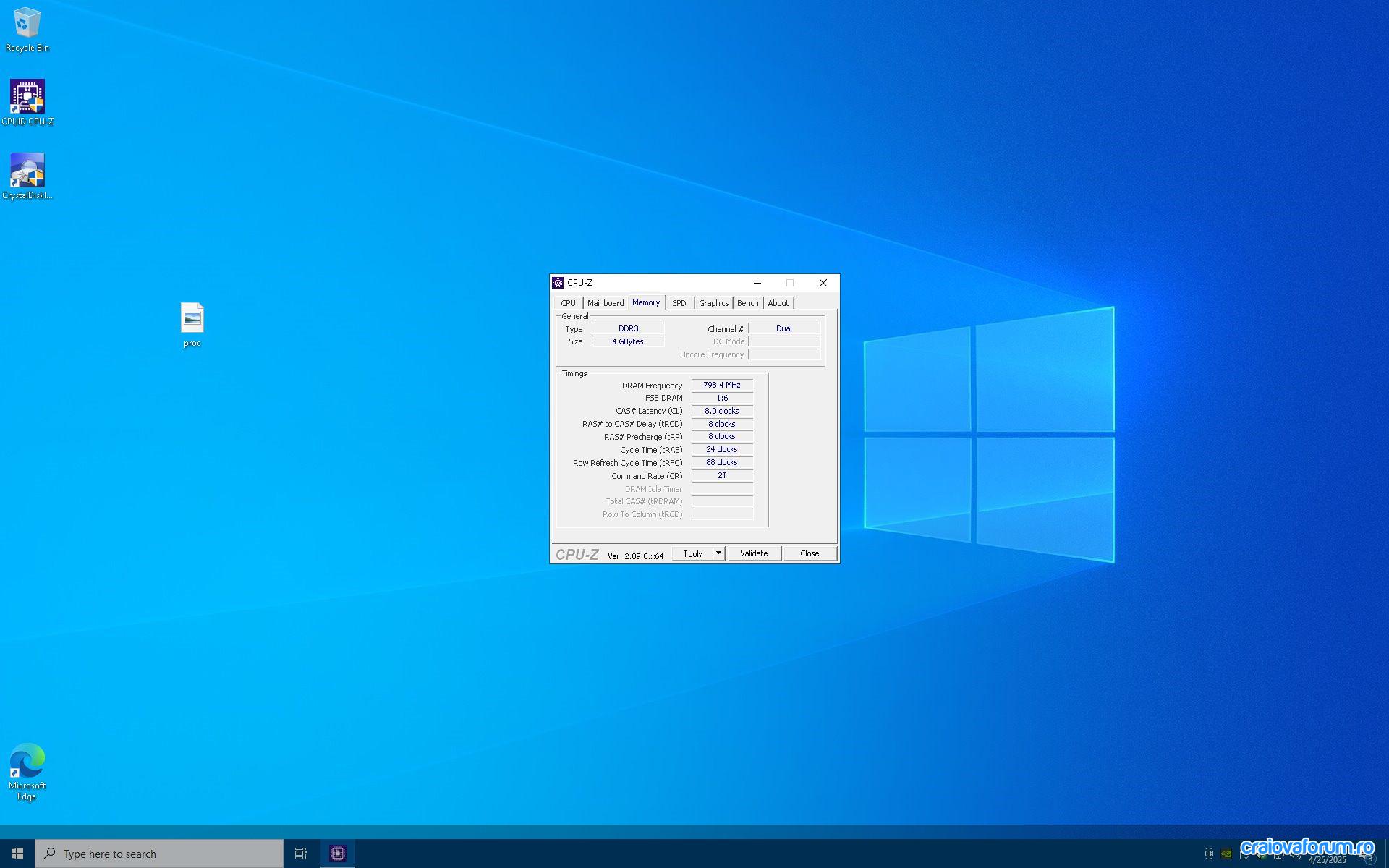Click the date 4/25/2025 in the system tray
1389x868 pixels.
pos(1328,860)
